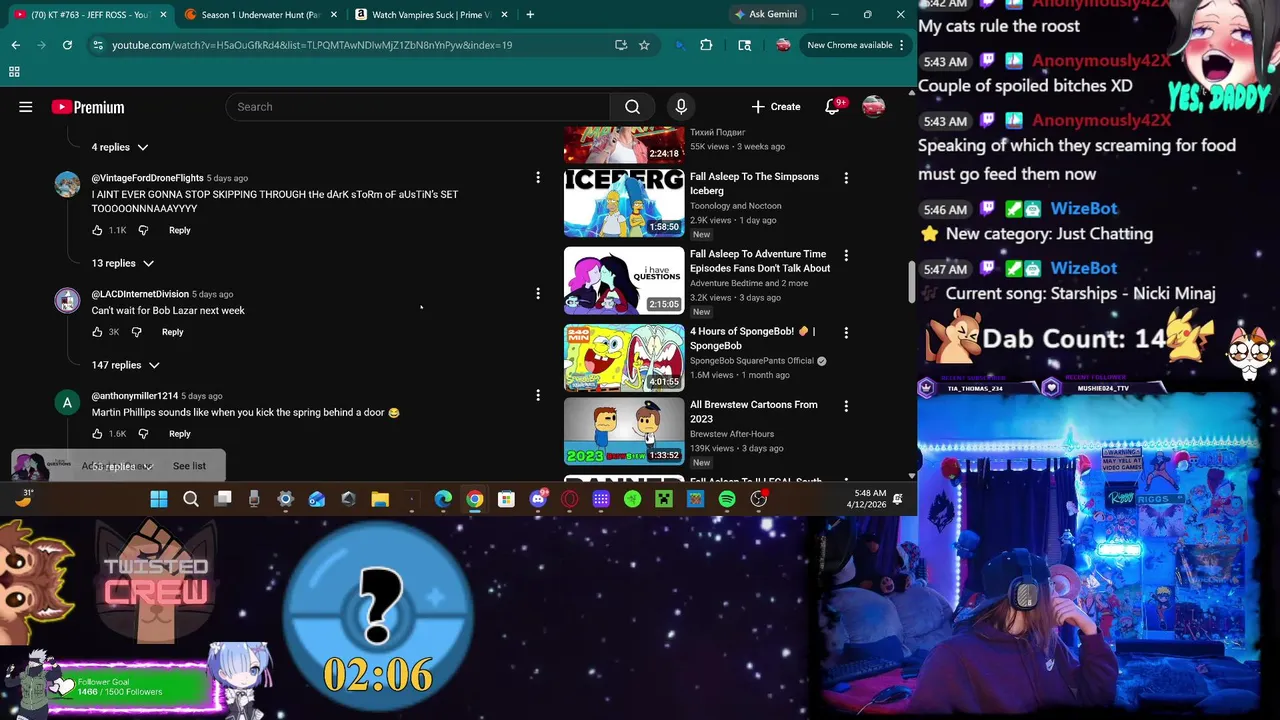Dislike the anthonymiller1214 comment
This screenshot has width=1280, height=720.
pyautogui.click(x=143, y=434)
